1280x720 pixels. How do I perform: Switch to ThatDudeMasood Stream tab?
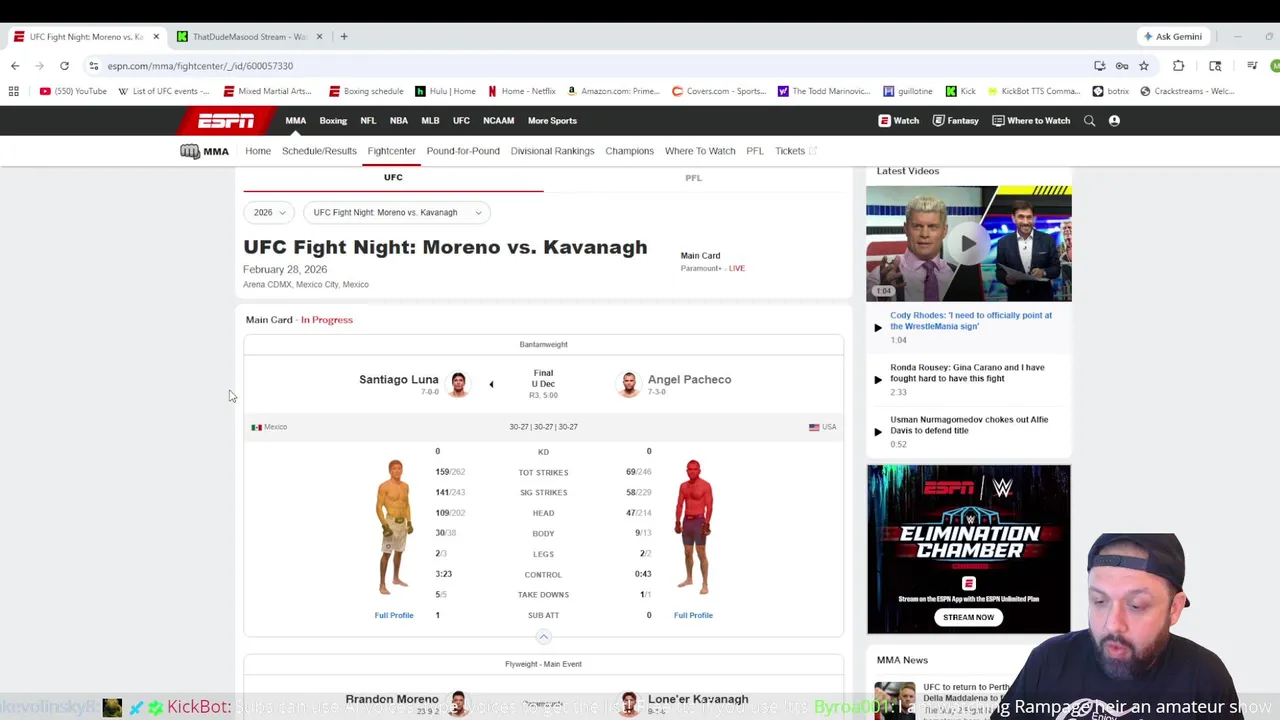[249, 37]
